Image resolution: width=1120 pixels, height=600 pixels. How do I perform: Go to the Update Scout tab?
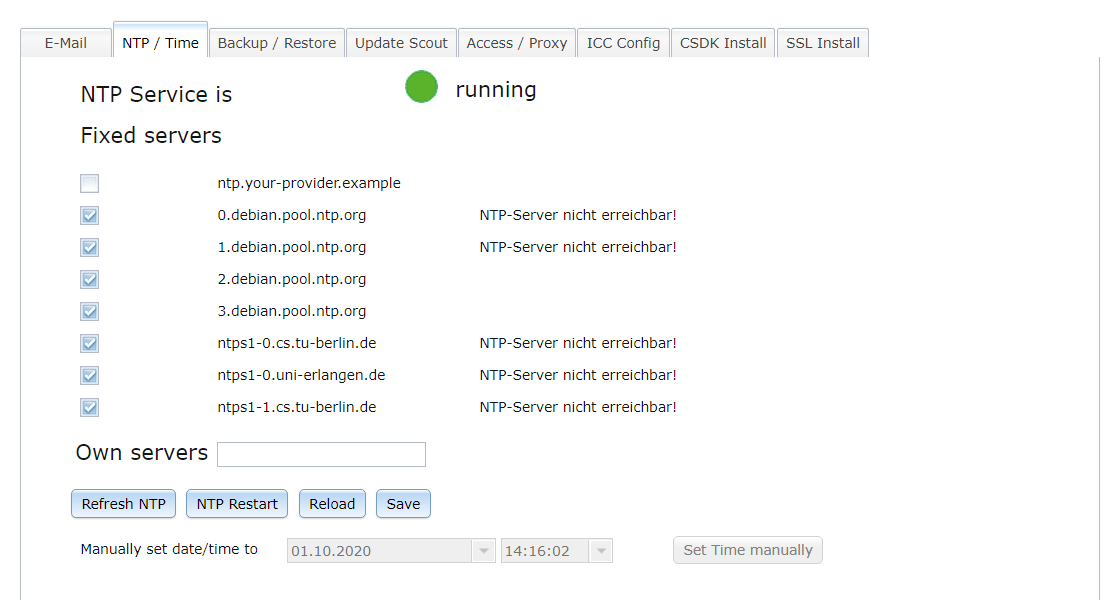tap(401, 43)
